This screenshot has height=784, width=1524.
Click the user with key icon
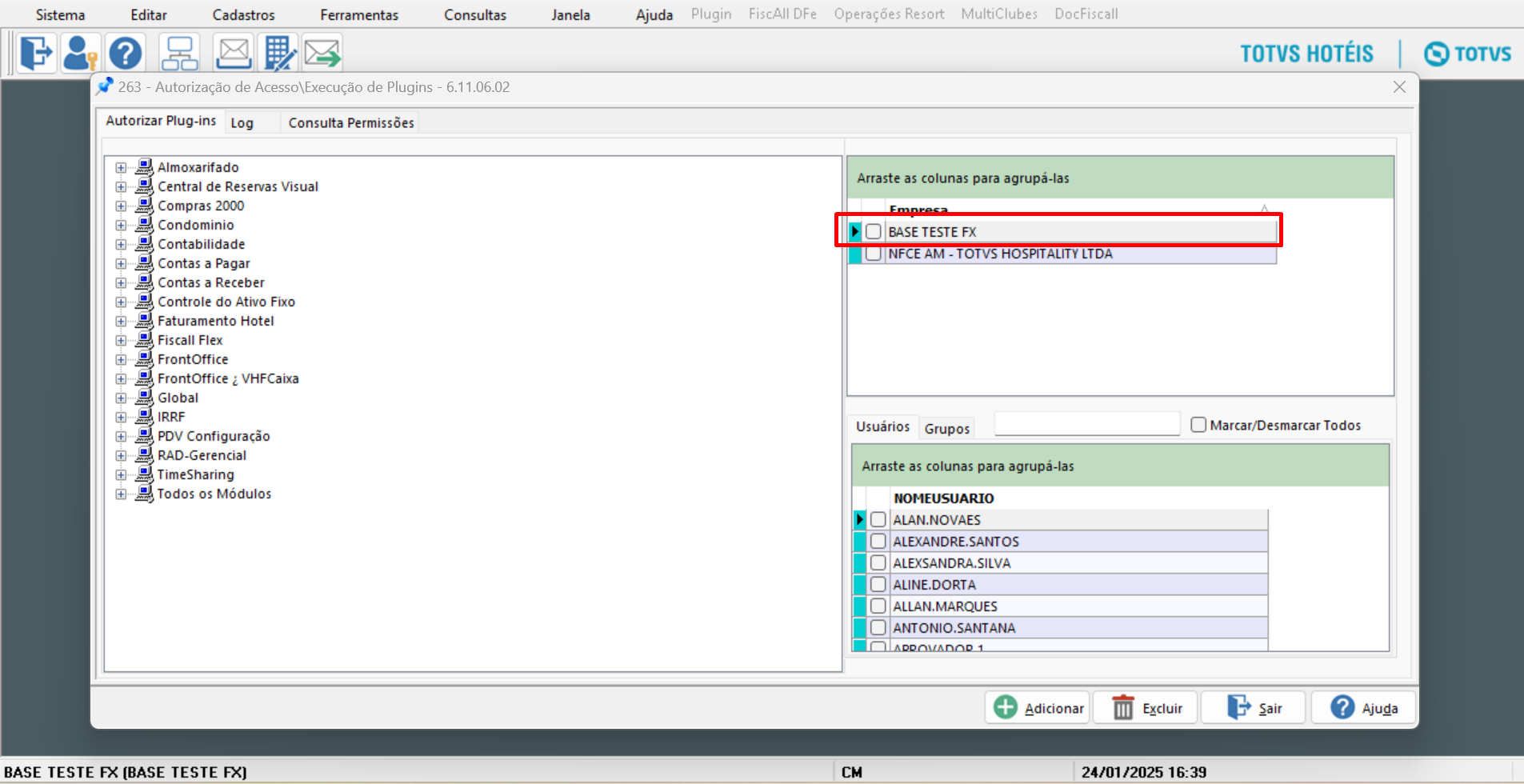80,54
